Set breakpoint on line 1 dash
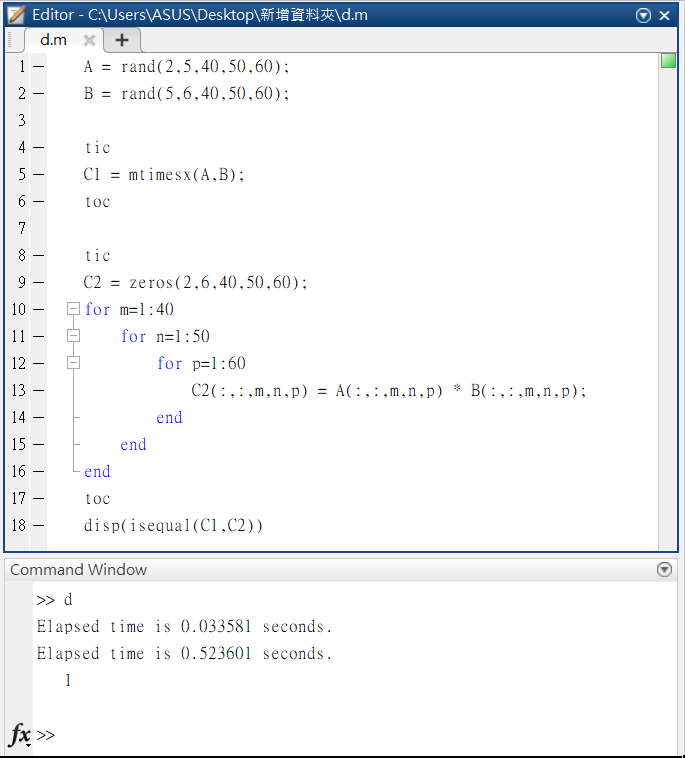Image resolution: width=685 pixels, height=758 pixels. point(38,66)
